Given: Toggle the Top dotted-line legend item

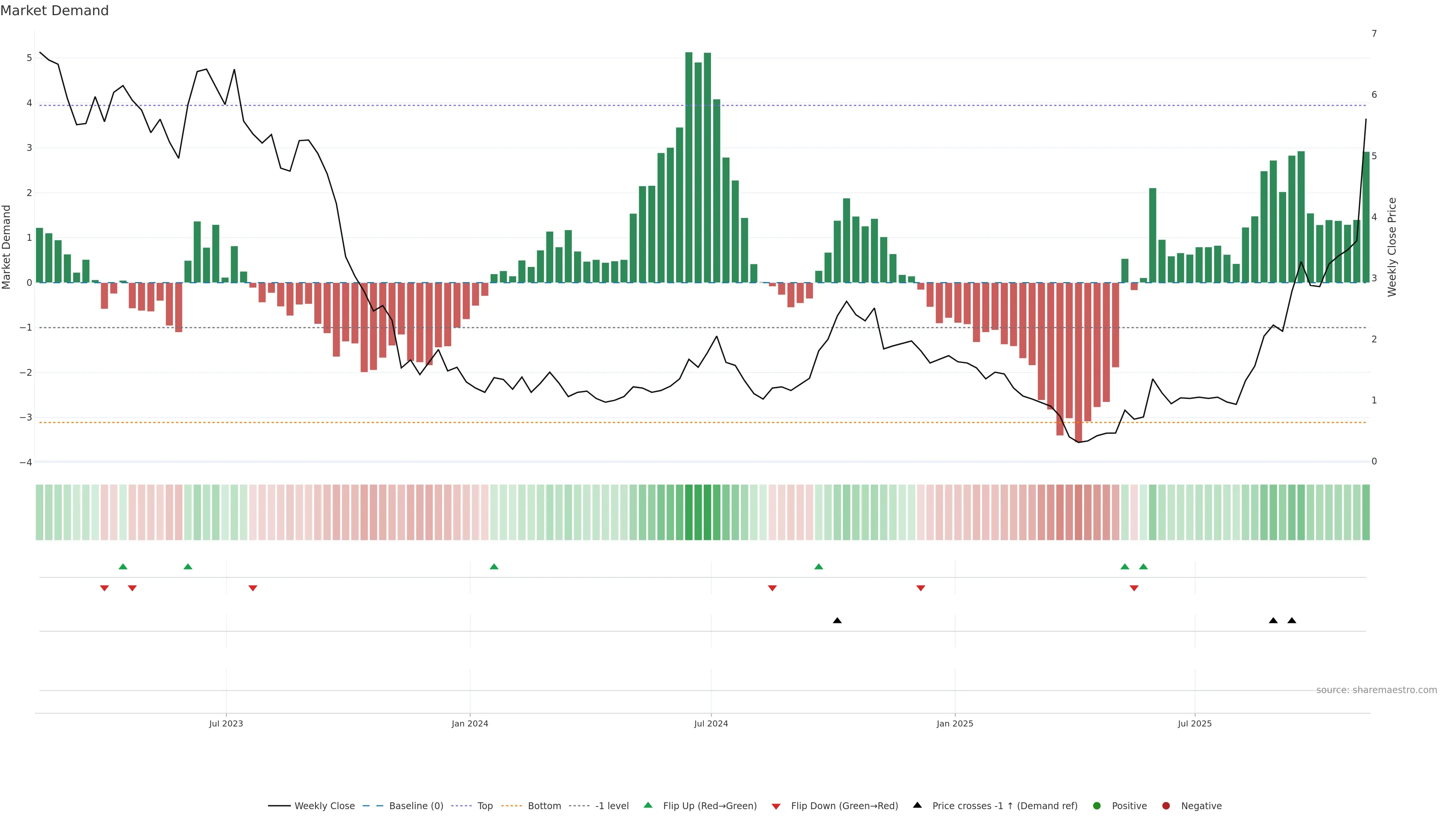Looking at the screenshot, I should 485,806.
